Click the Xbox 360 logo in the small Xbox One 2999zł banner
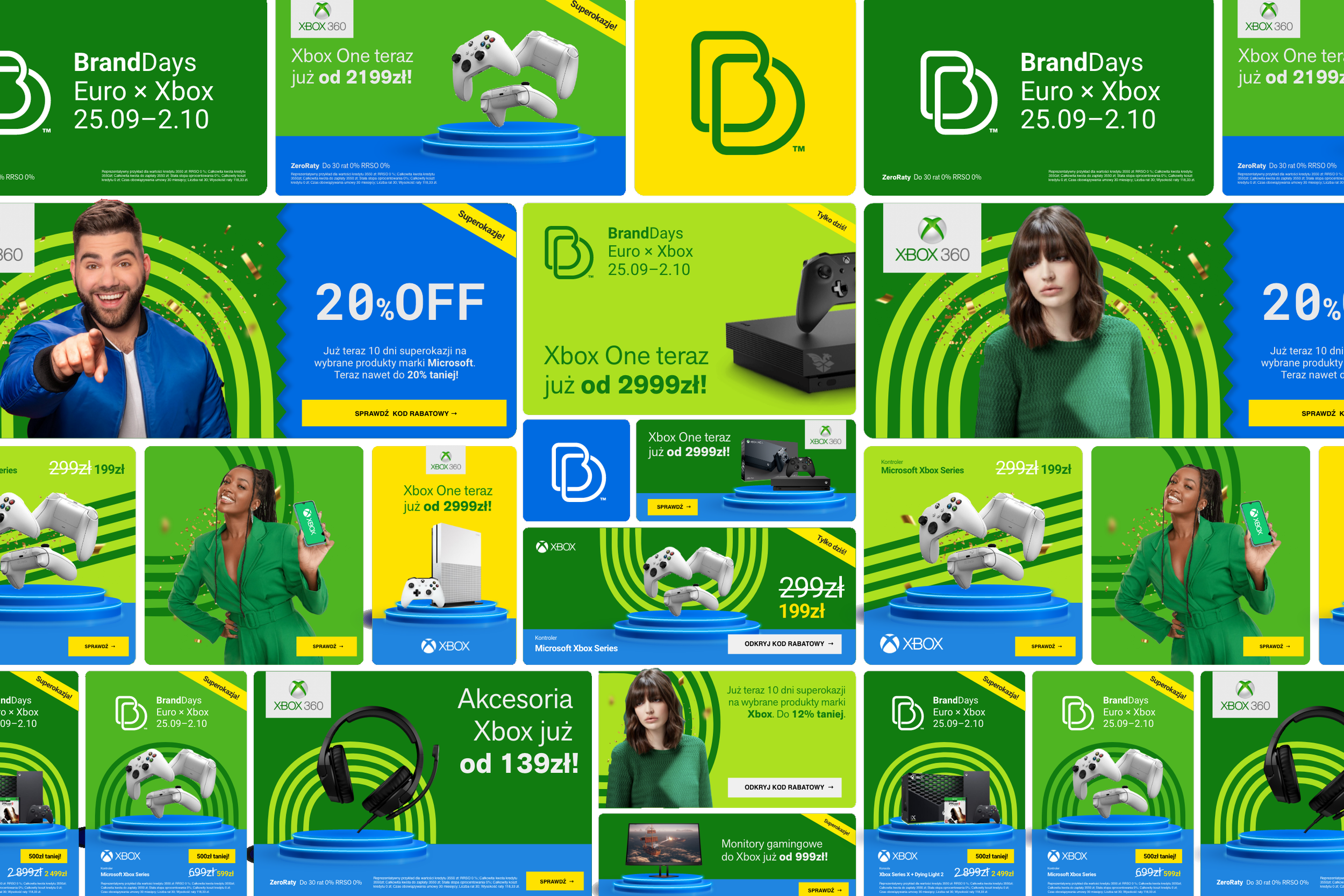1344x896 pixels. (825, 435)
